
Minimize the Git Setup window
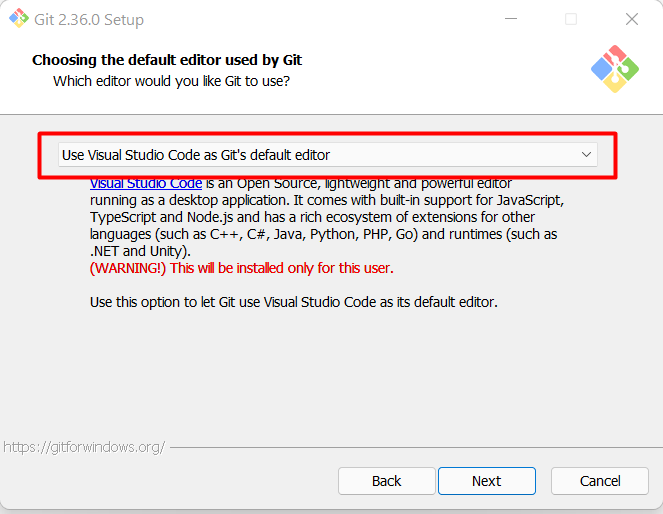click(511, 19)
